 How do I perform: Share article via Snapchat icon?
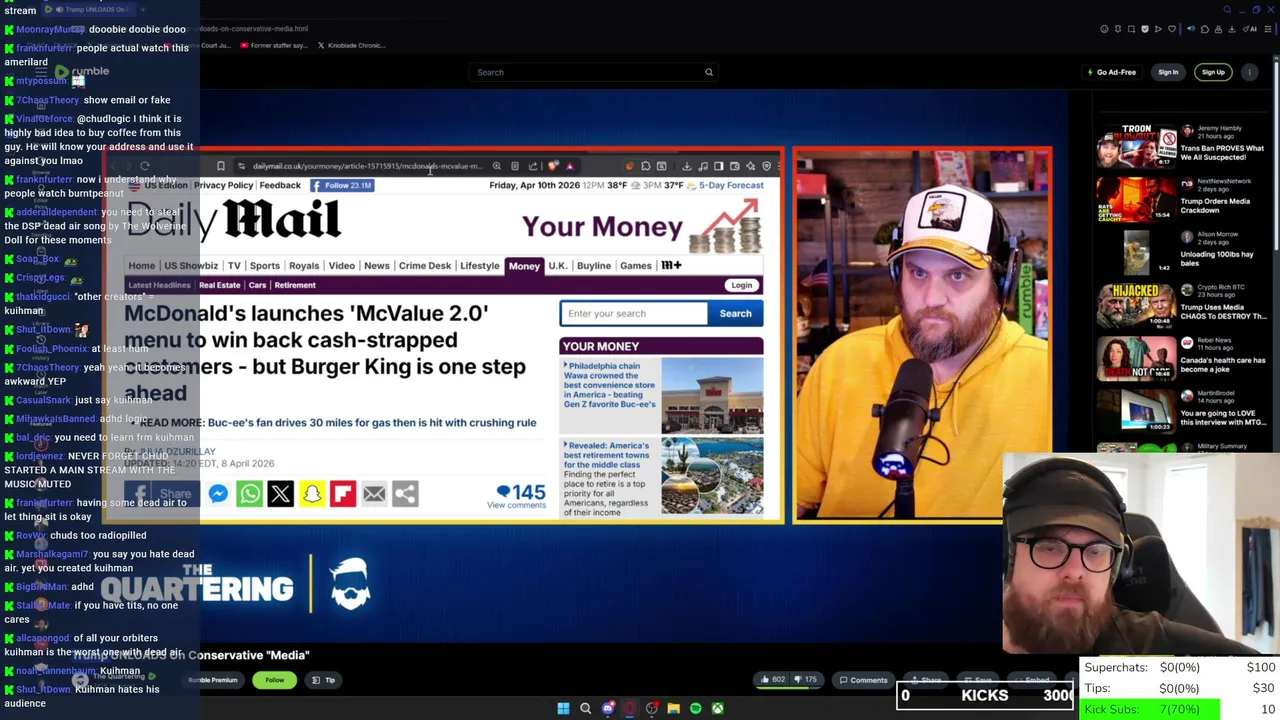tap(312, 493)
